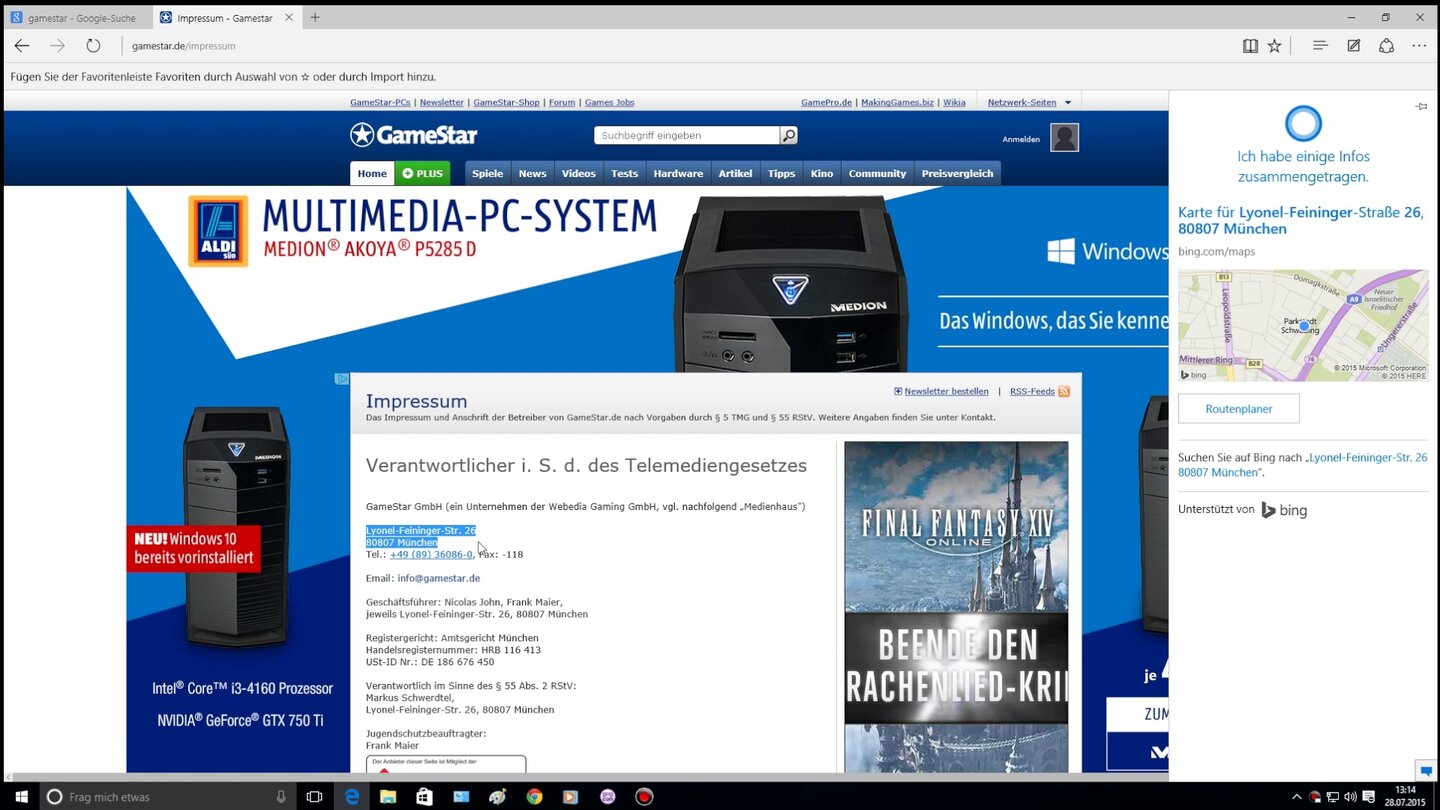Open the Artikel menu item

pos(735,173)
